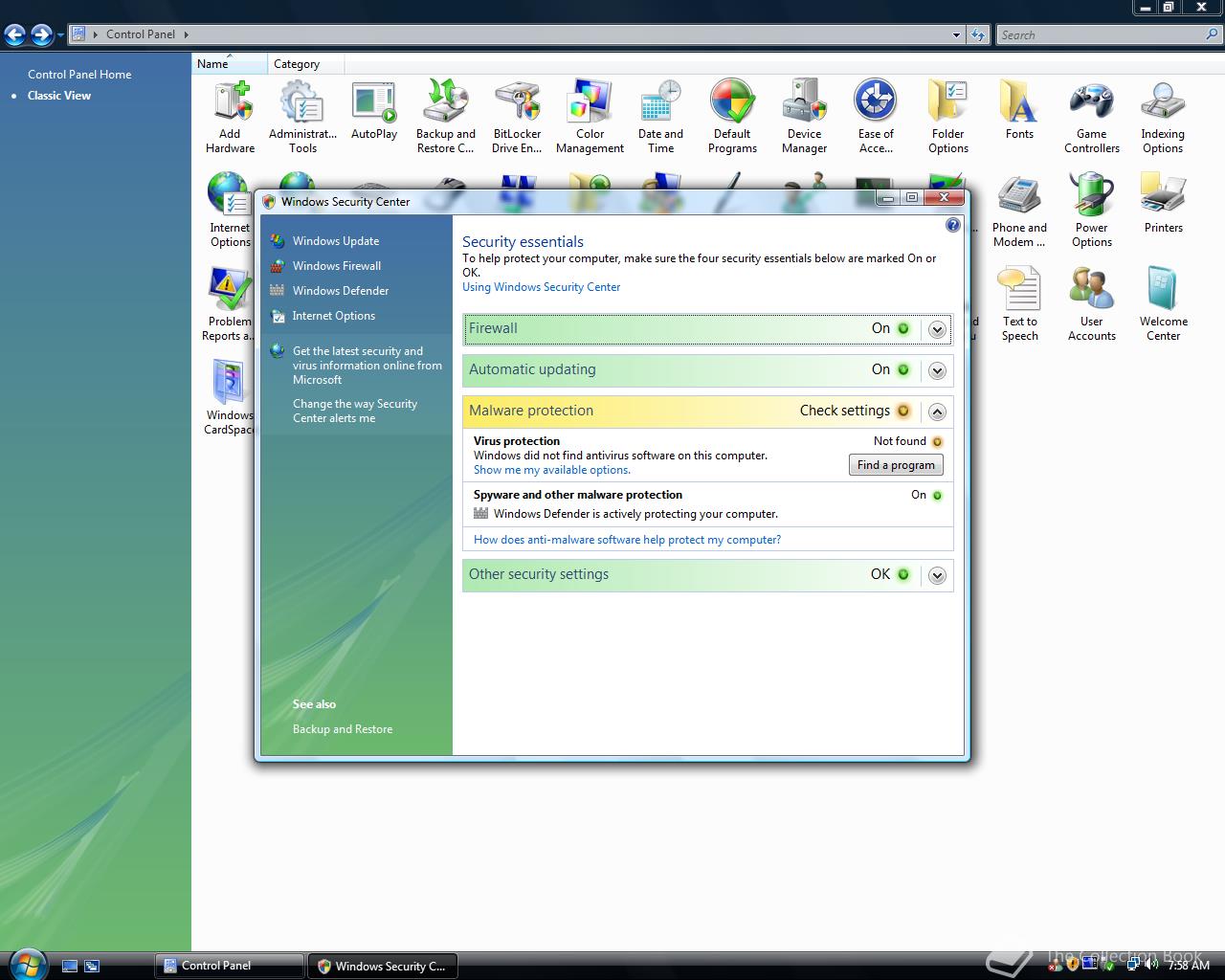
Task: Click the search magnifier button
Action: [x=1213, y=34]
